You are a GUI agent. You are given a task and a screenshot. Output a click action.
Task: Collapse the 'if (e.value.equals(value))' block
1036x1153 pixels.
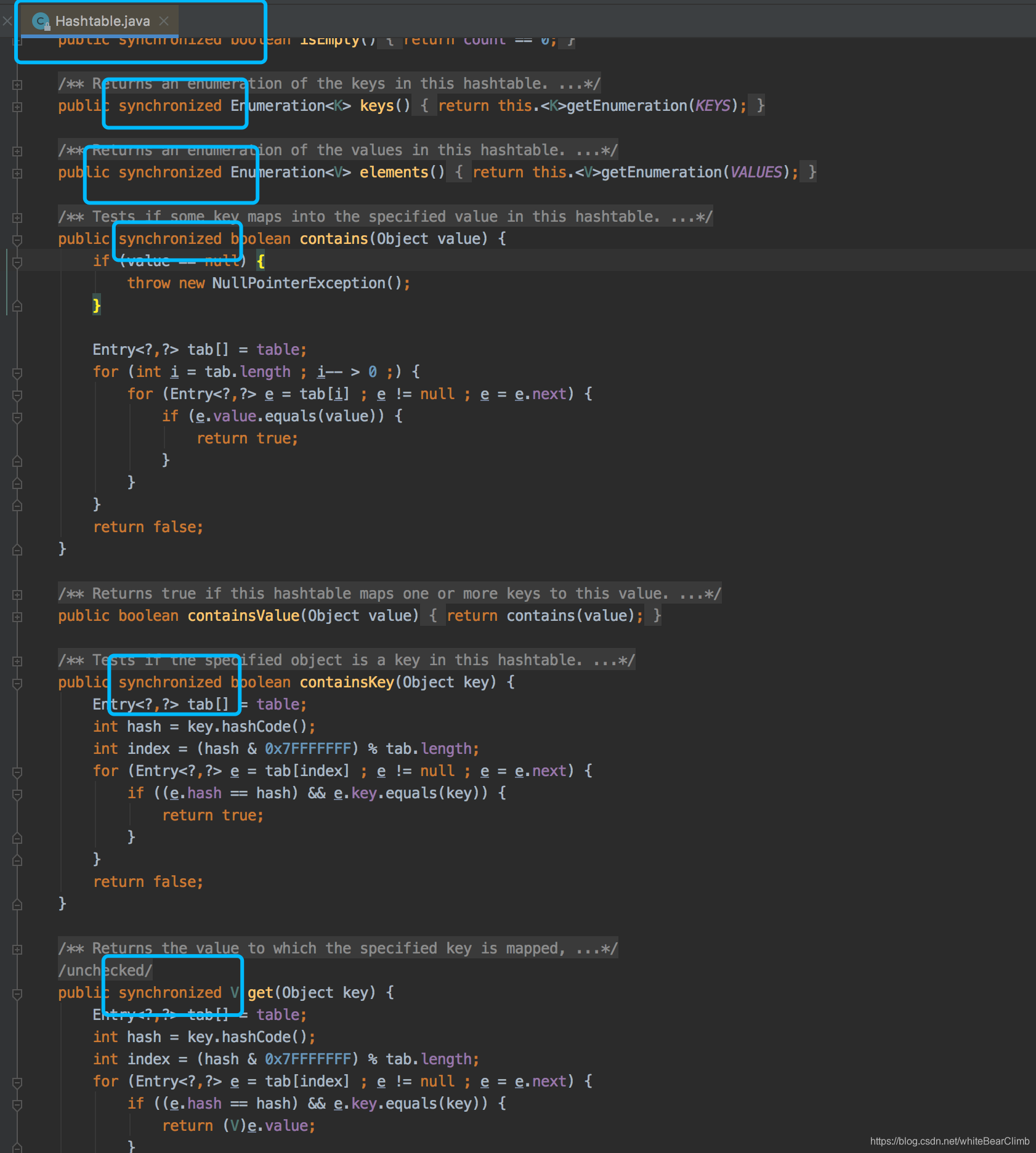pyautogui.click(x=17, y=417)
